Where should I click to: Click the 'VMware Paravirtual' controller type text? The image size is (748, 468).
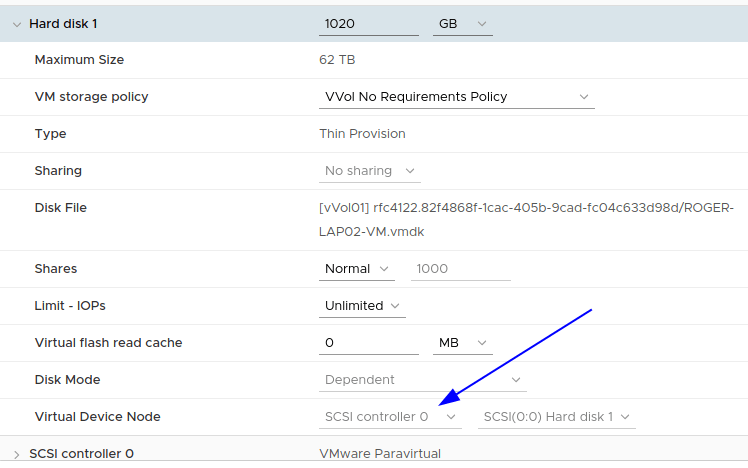380,454
